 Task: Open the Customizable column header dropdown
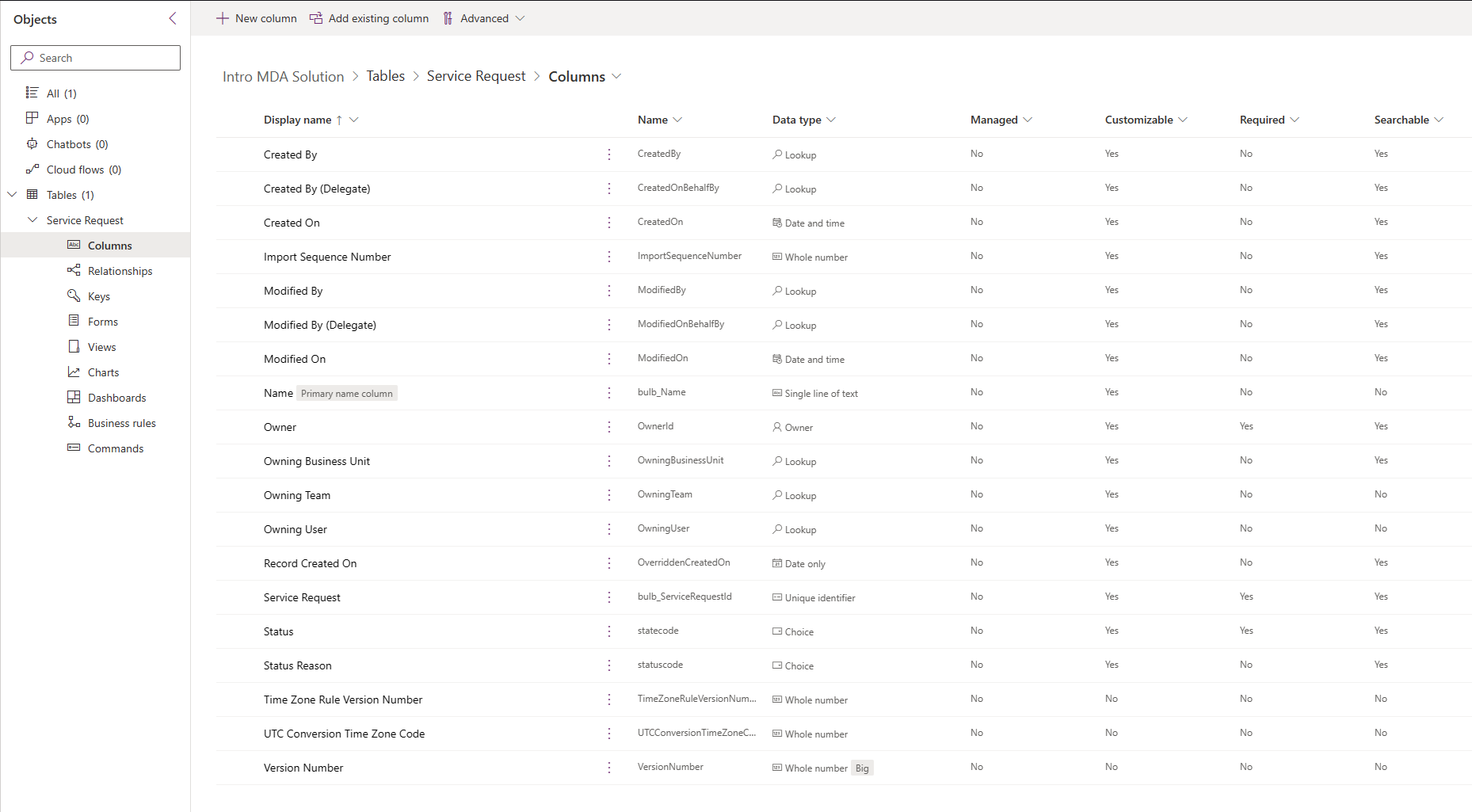click(1183, 120)
